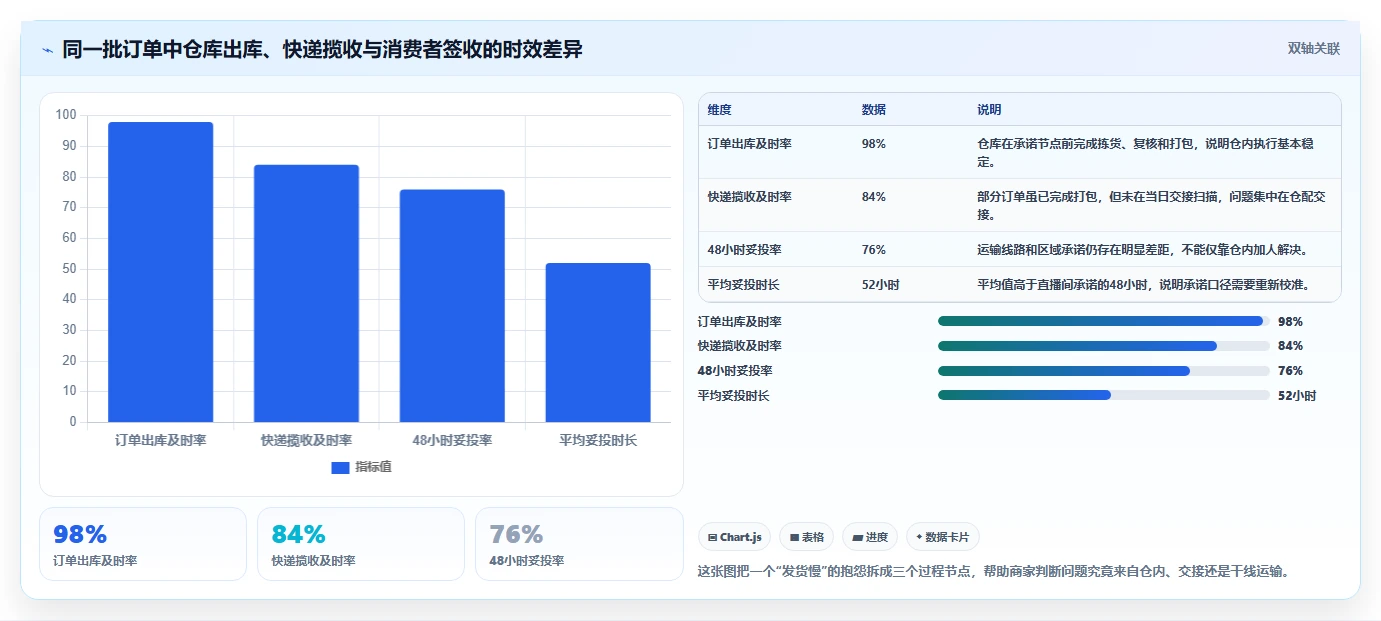Click table cell value 52小时

pyautogui.click(x=880, y=285)
